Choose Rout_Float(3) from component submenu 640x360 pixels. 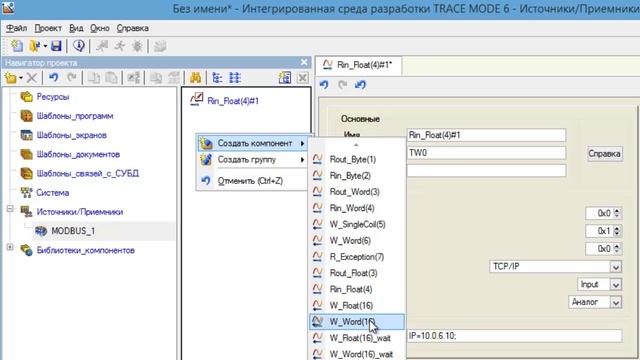pyautogui.click(x=357, y=273)
